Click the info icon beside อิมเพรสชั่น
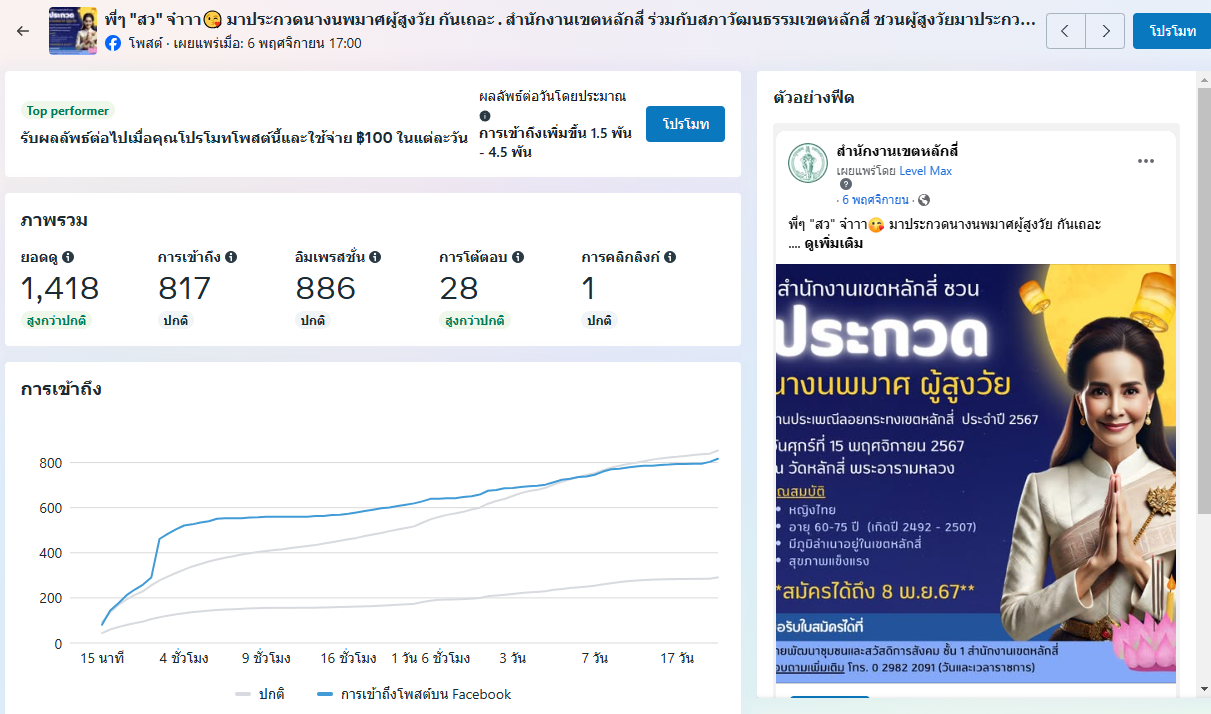The width and height of the screenshot is (1211, 714). 375,257
